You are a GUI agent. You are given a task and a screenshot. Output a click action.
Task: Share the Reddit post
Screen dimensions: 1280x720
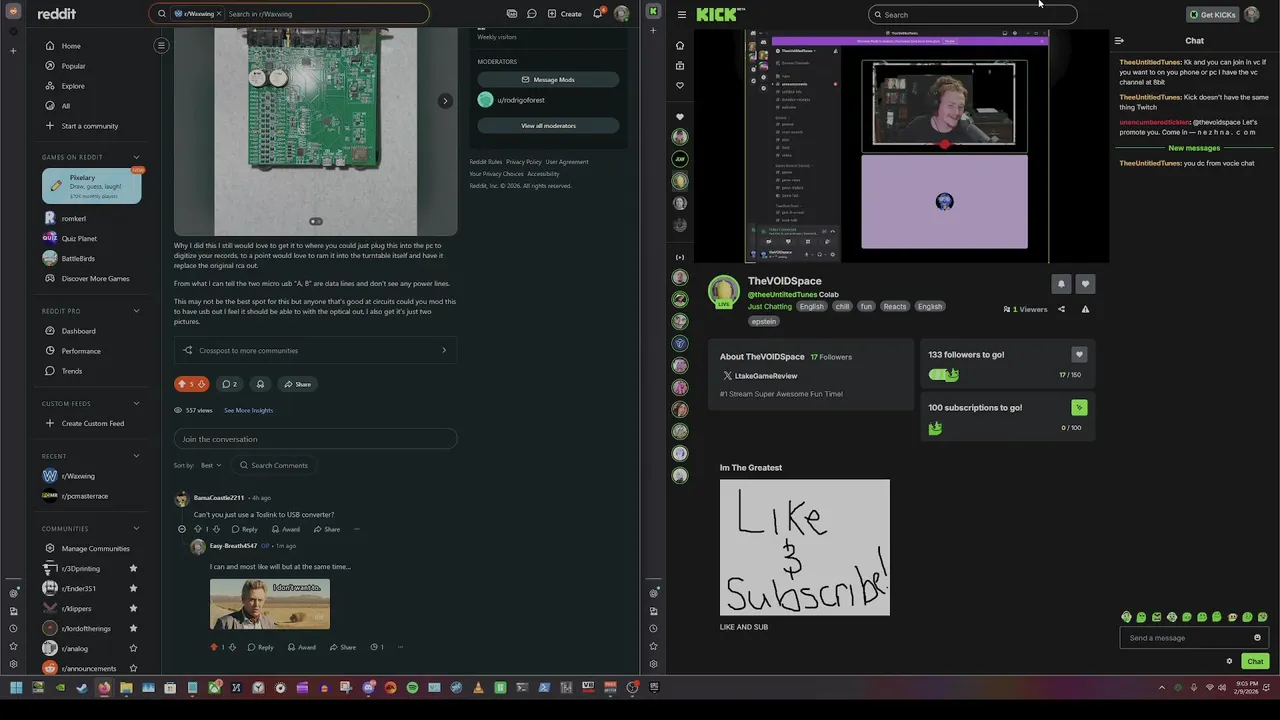pos(297,384)
